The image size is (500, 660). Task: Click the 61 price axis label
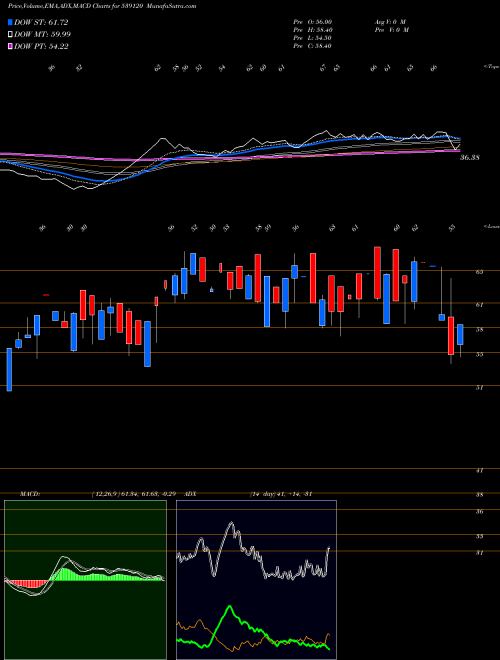coord(479,304)
